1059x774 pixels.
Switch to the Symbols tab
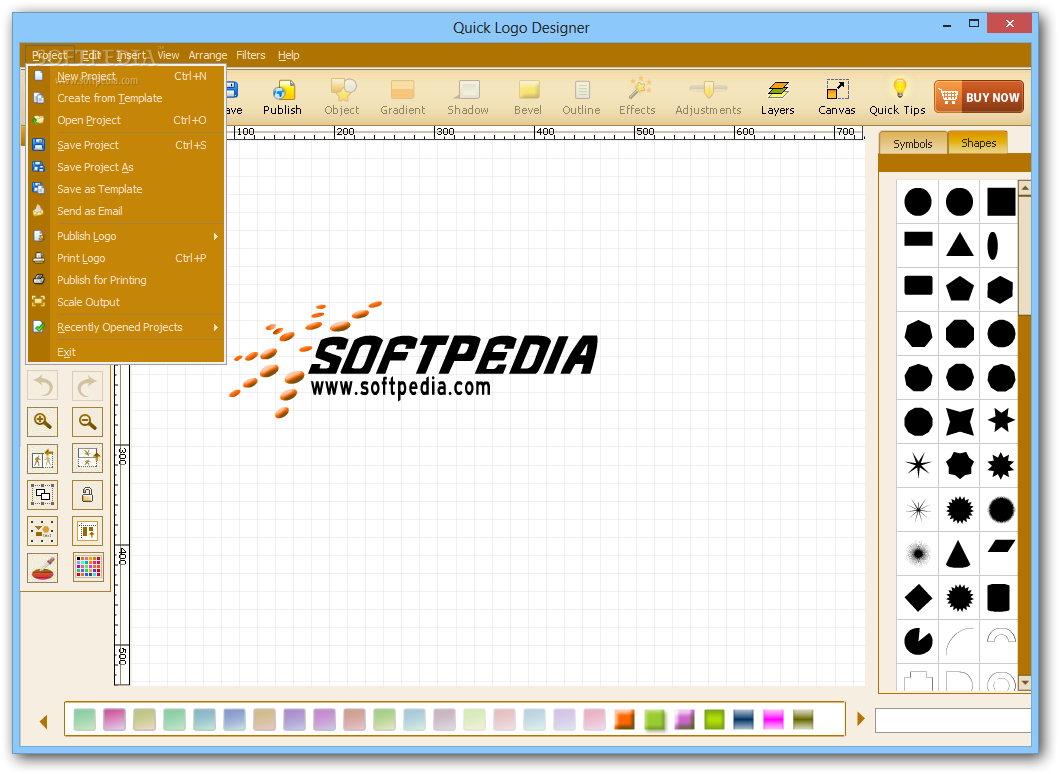pyautogui.click(x=912, y=144)
